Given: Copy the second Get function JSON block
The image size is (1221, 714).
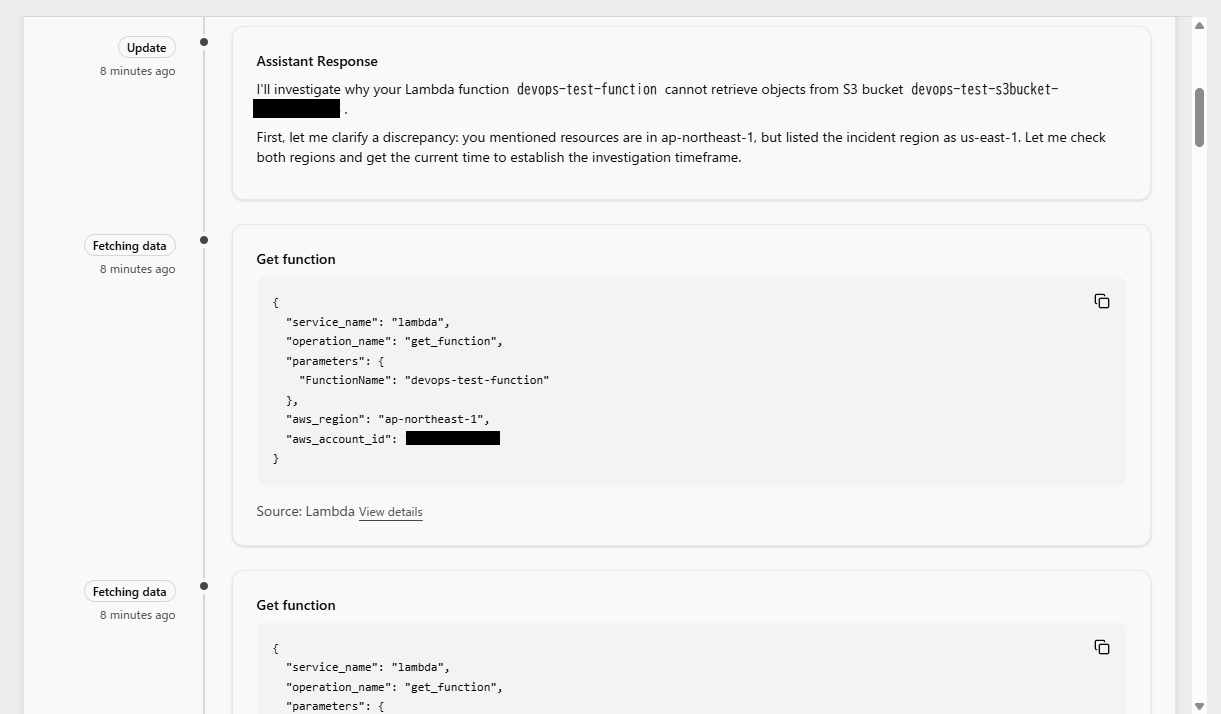Looking at the screenshot, I should click(x=1101, y=647).
